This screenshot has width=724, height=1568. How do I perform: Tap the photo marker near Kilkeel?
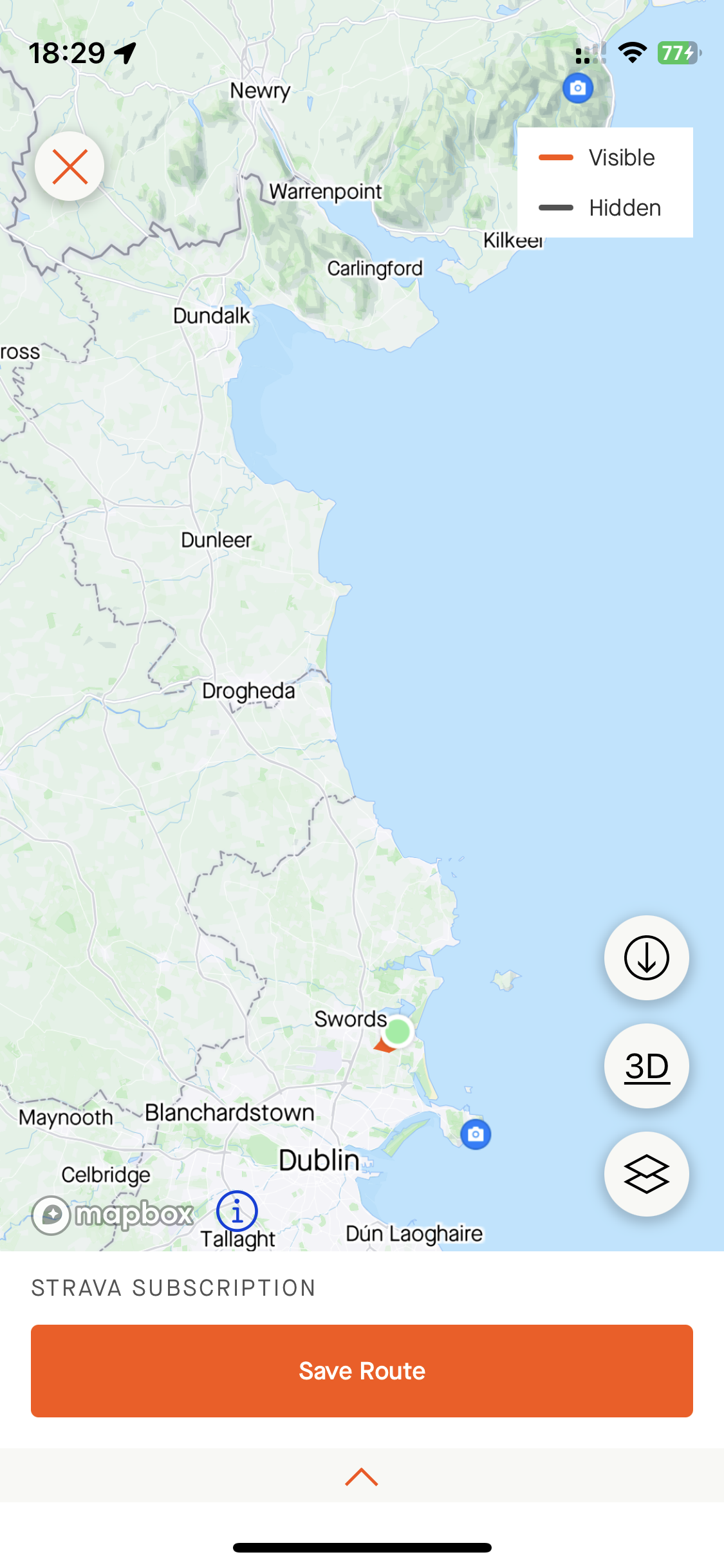click(x=578, y=88)
